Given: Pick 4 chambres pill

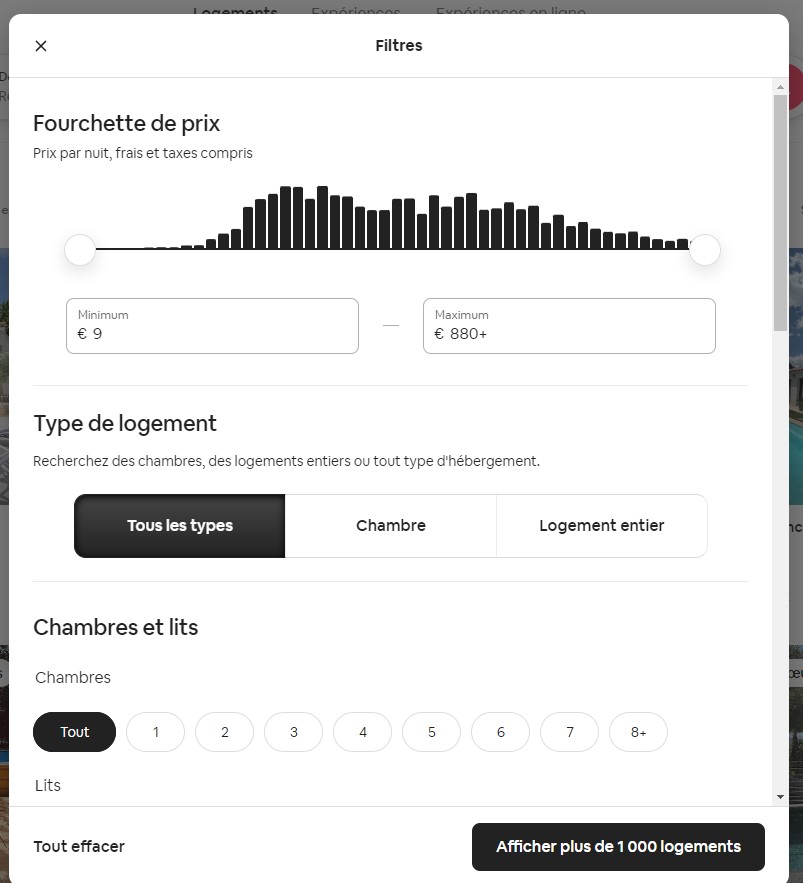Looking at the screenshot, I should (x=363, y=732).
